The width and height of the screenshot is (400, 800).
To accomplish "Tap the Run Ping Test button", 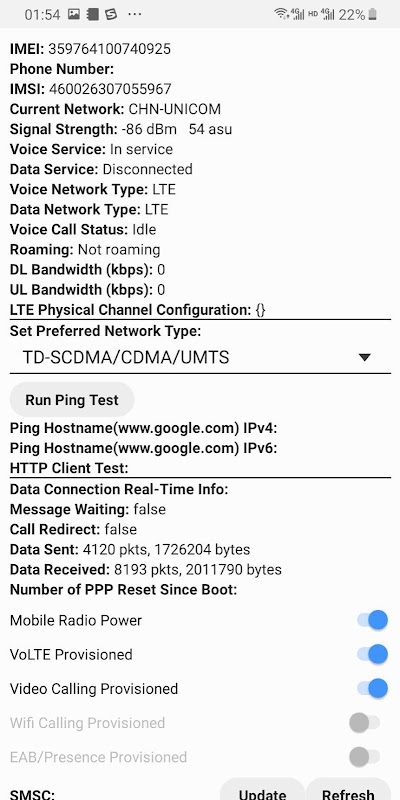I will [72, 400].
